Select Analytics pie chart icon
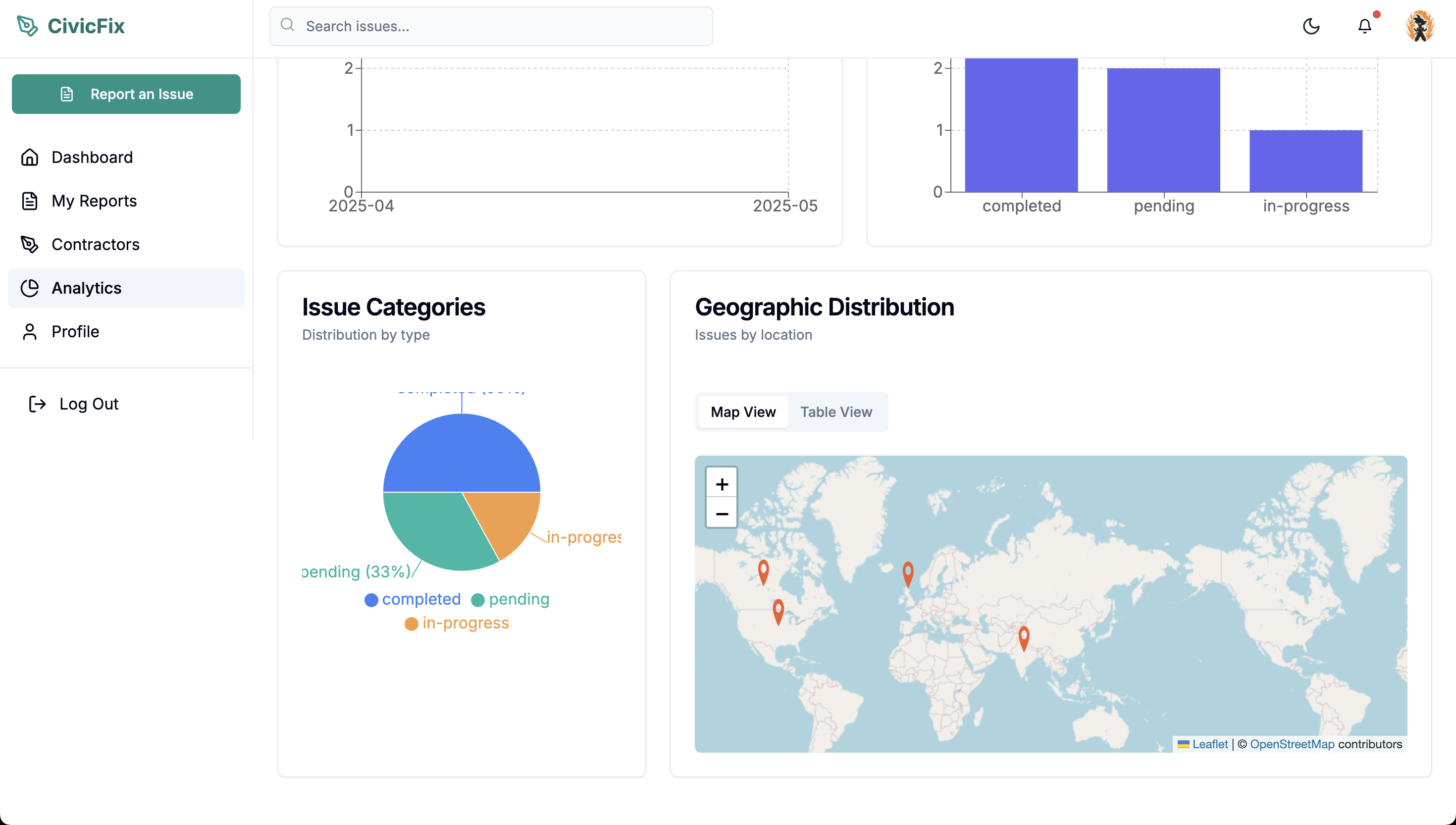This screenshot has height=825, width=1456. click(x=29, y=288)
